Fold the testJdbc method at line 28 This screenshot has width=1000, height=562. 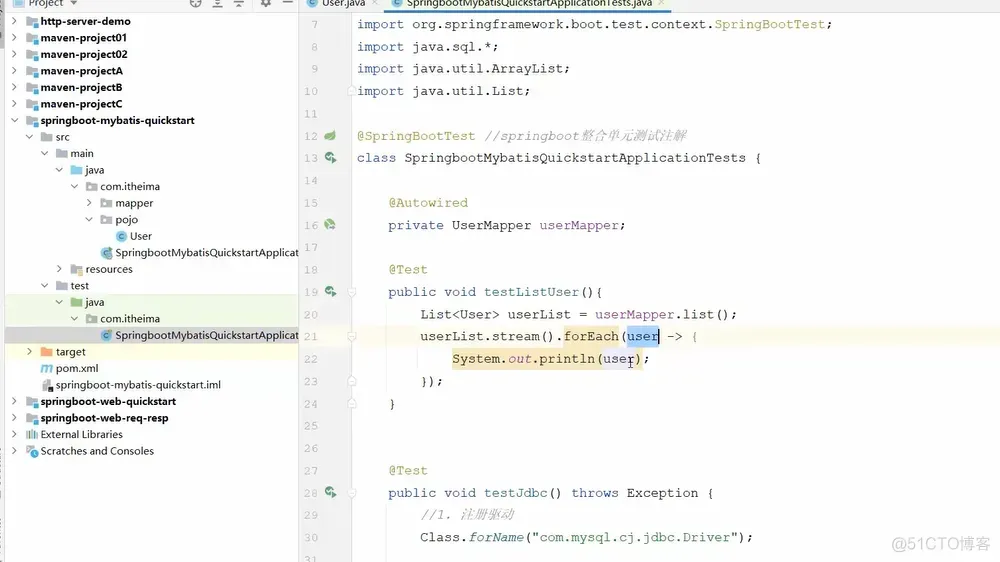pyautogui.click(x=351, y=493)
